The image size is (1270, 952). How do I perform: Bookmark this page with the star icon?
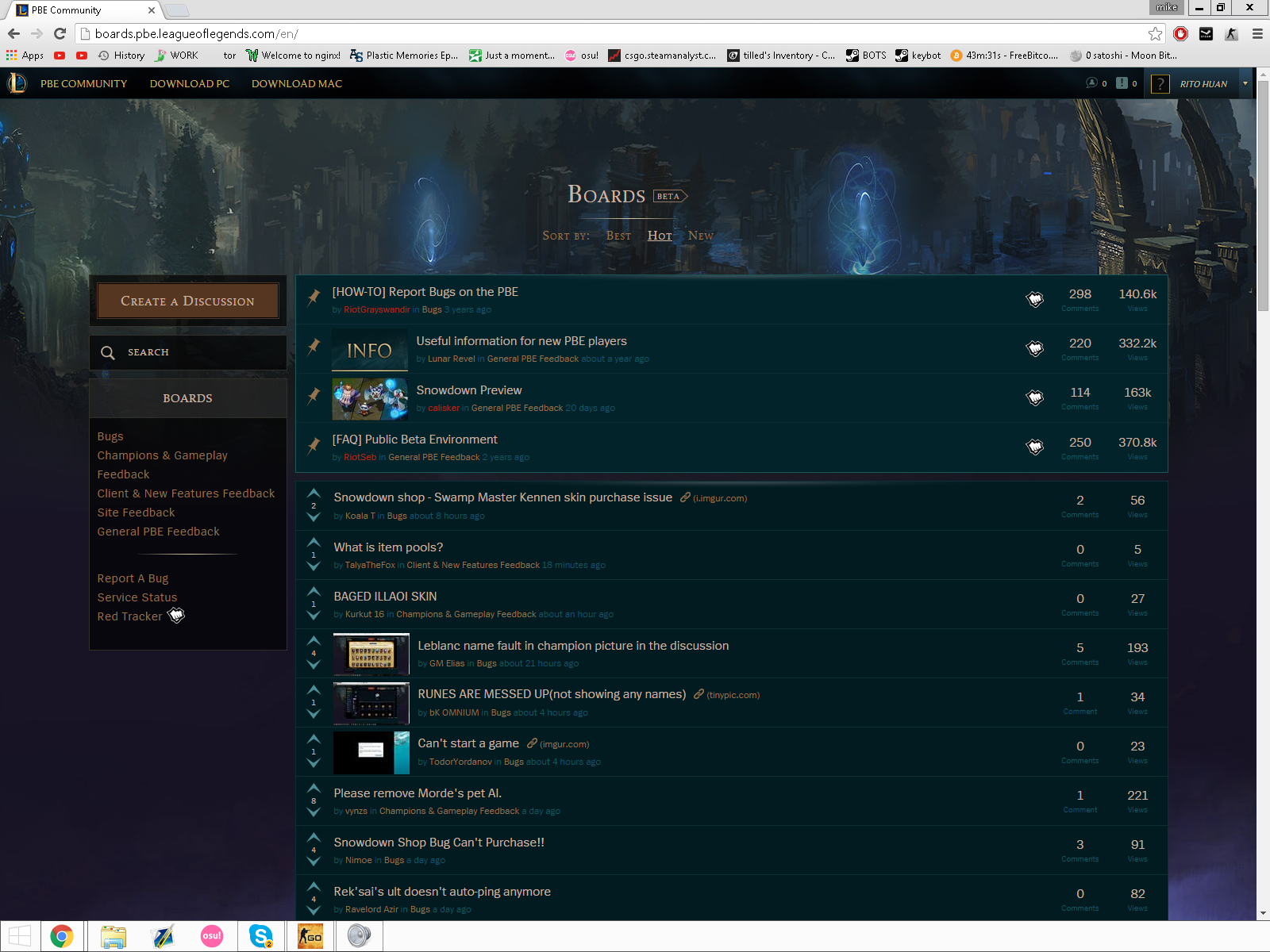tap(1155, 33)
